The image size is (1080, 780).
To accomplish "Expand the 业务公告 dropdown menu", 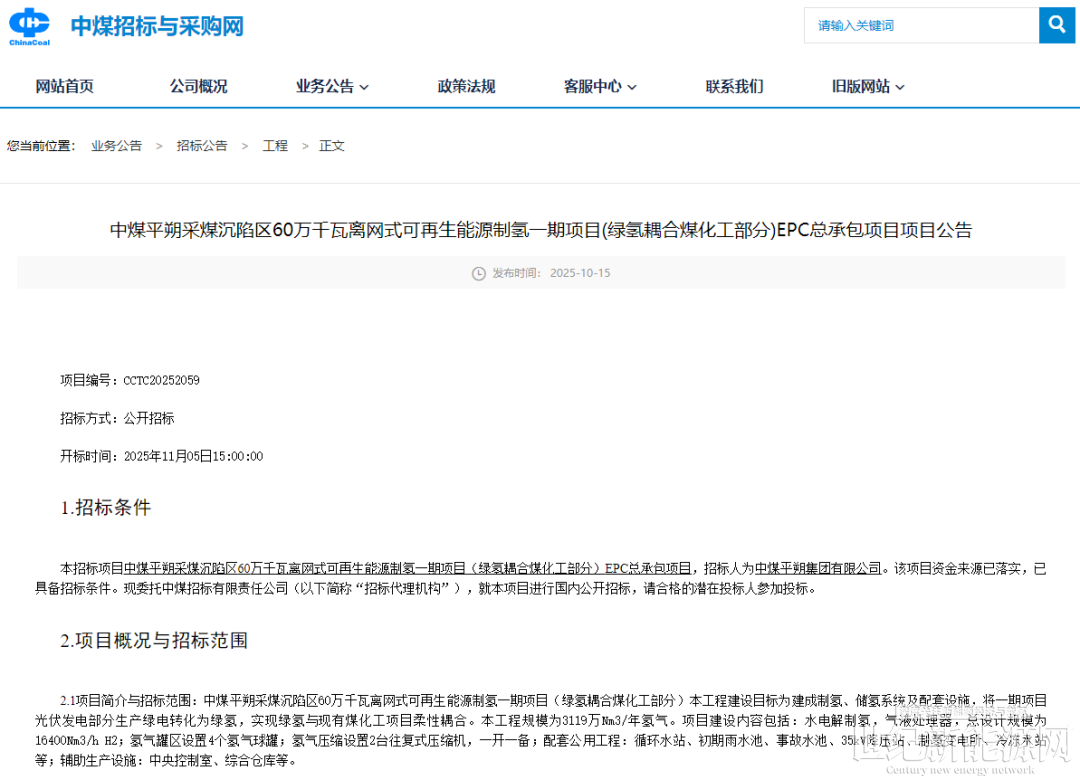I will (x=332, y=87).
